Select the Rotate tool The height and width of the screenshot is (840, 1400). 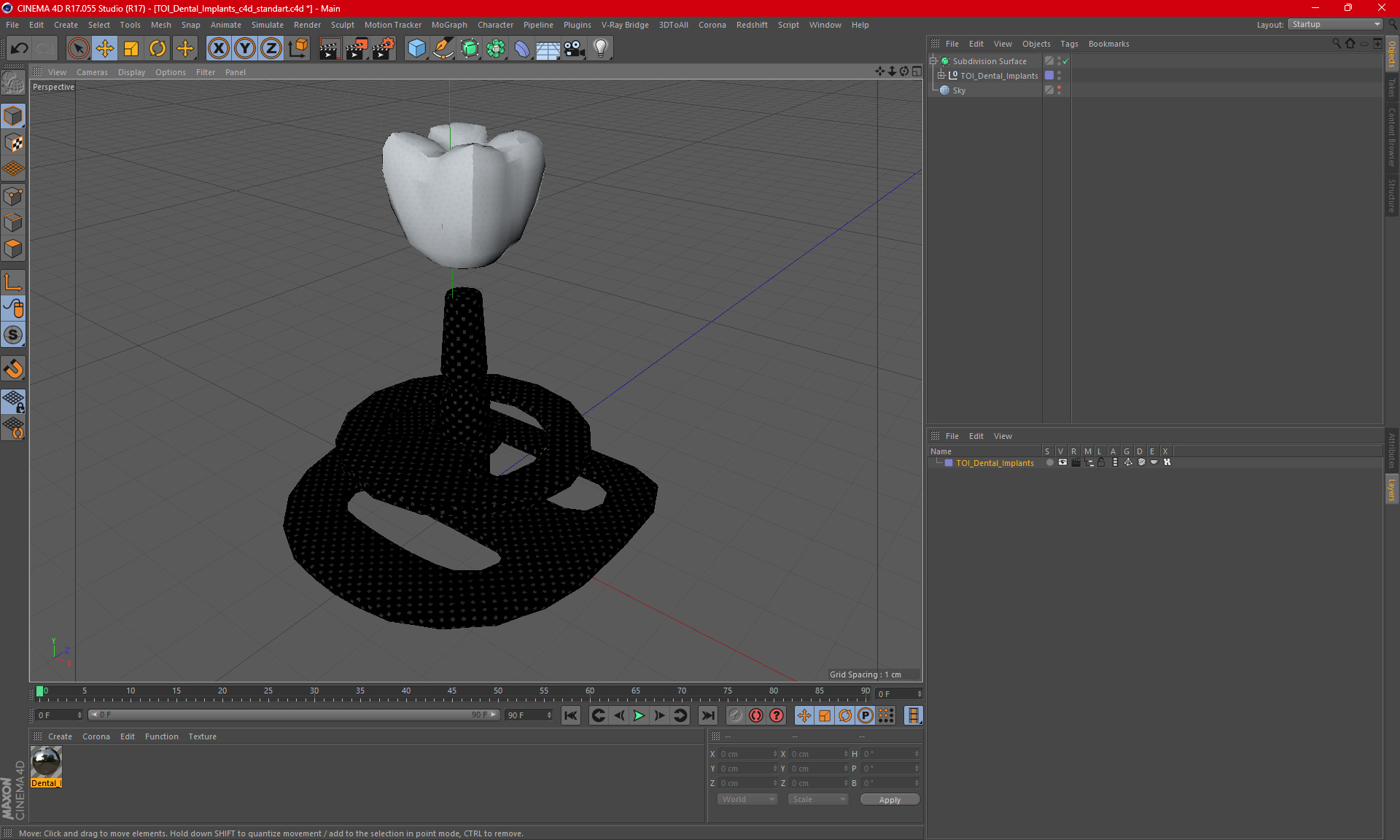pos(157,49)
